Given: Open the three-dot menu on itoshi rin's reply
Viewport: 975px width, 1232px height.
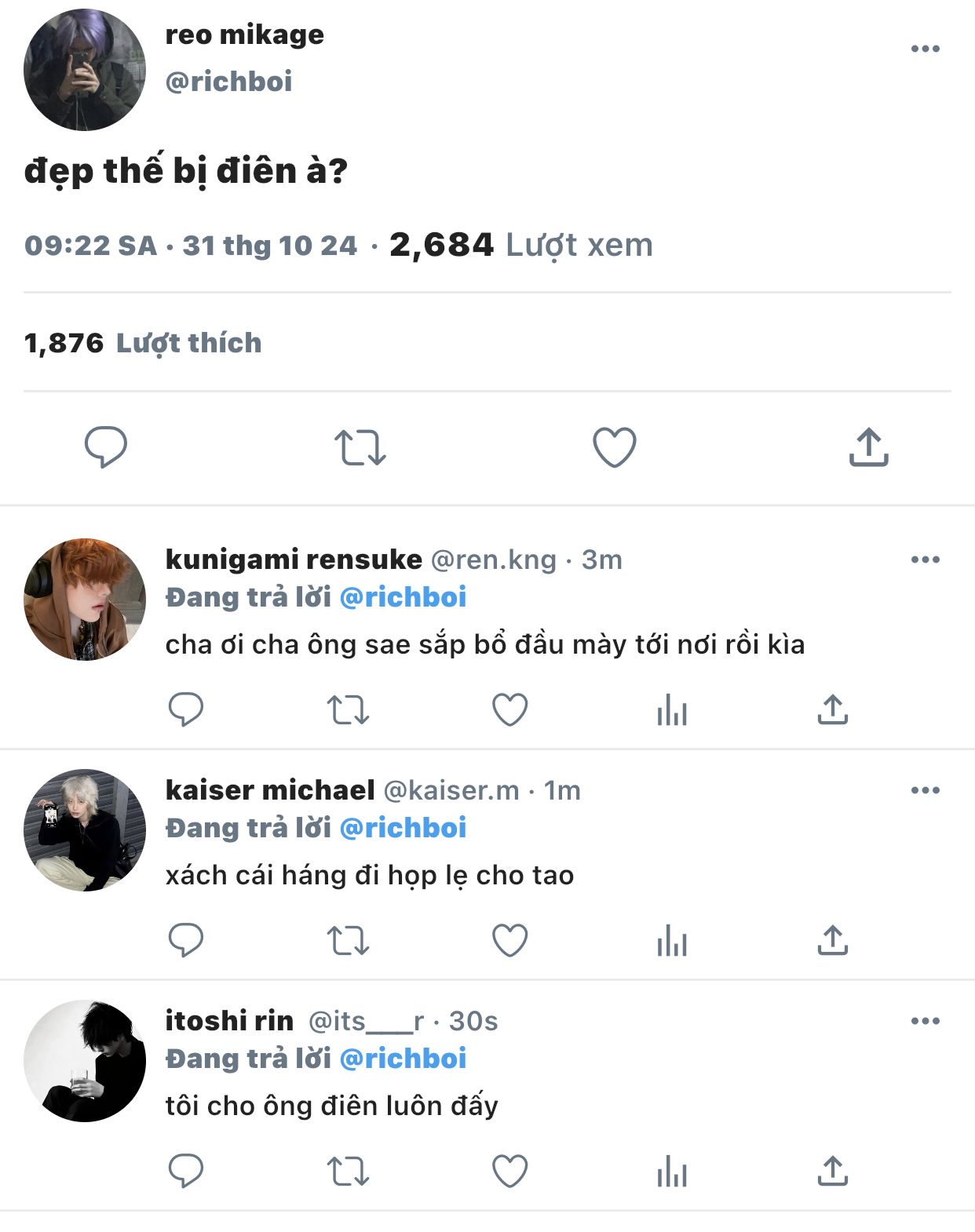Looking at the screenshot, I should tap(925, 1021).
